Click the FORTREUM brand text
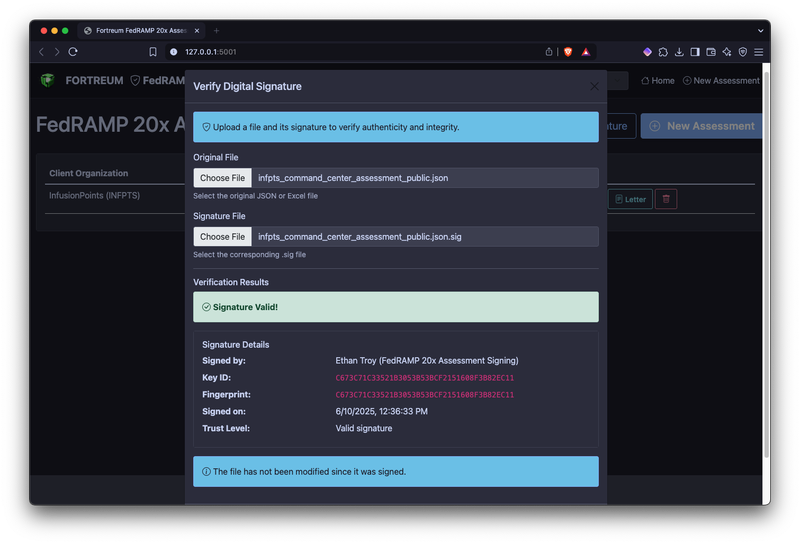Screen dimensions: 800x544 pos(94,80)
